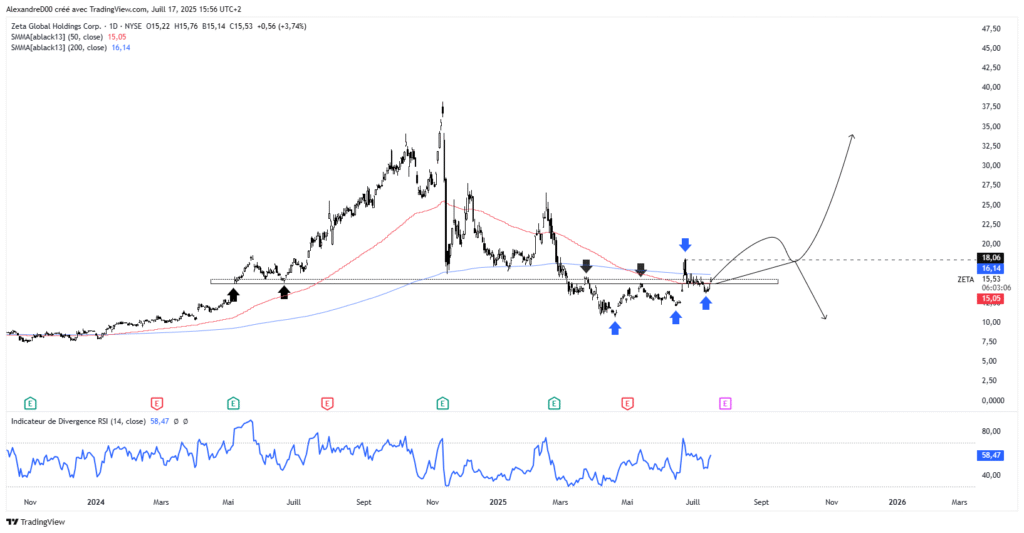
Task: Open the green earnings marker above Nov 2024
Action: coord(443,404)
